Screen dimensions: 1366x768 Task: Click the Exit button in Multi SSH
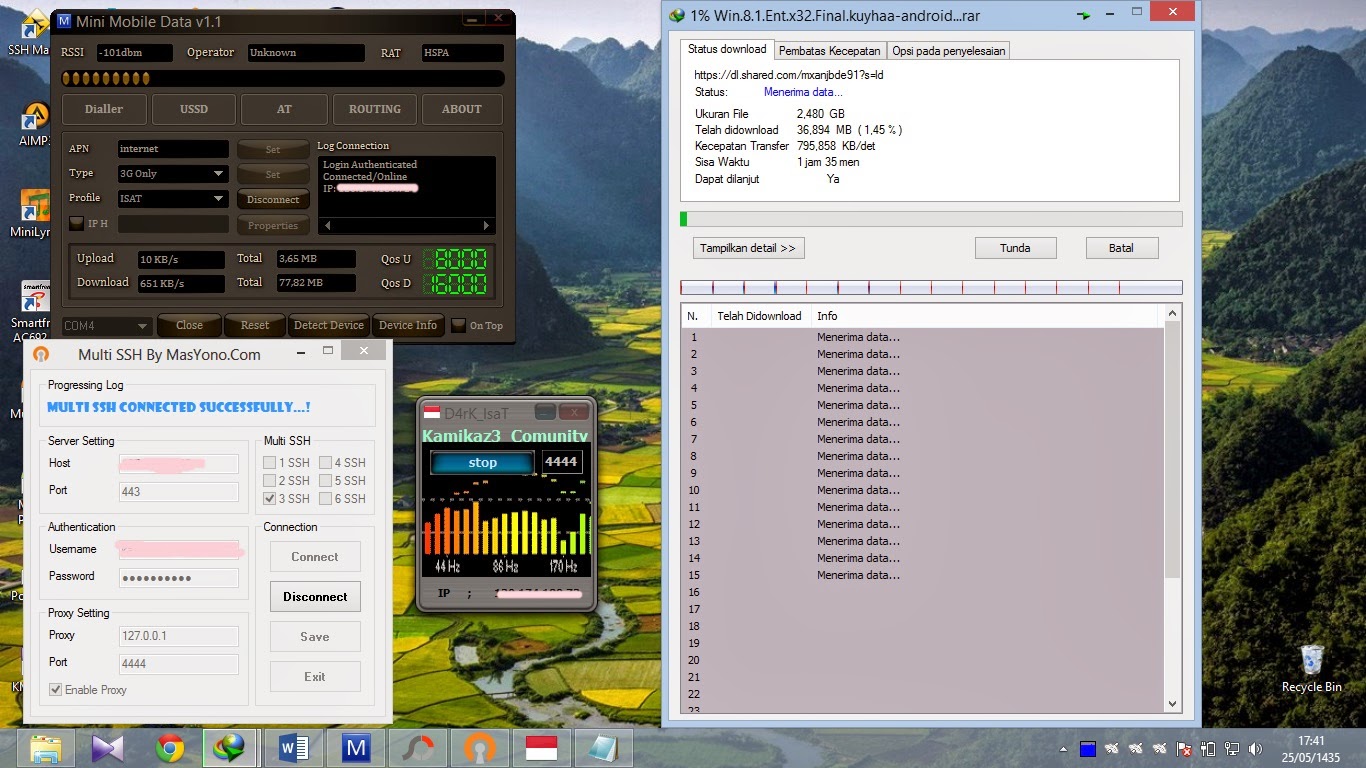(x=315, y=677)
